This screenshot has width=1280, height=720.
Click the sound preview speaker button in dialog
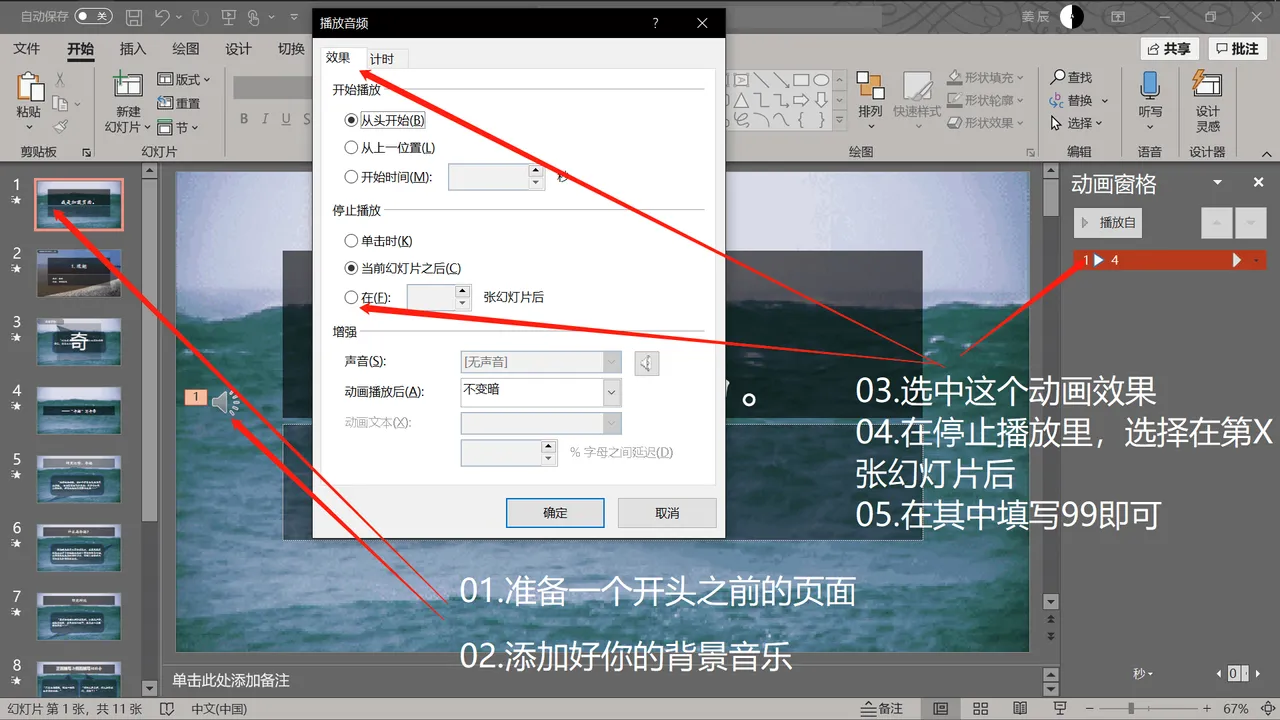point(647,363)
